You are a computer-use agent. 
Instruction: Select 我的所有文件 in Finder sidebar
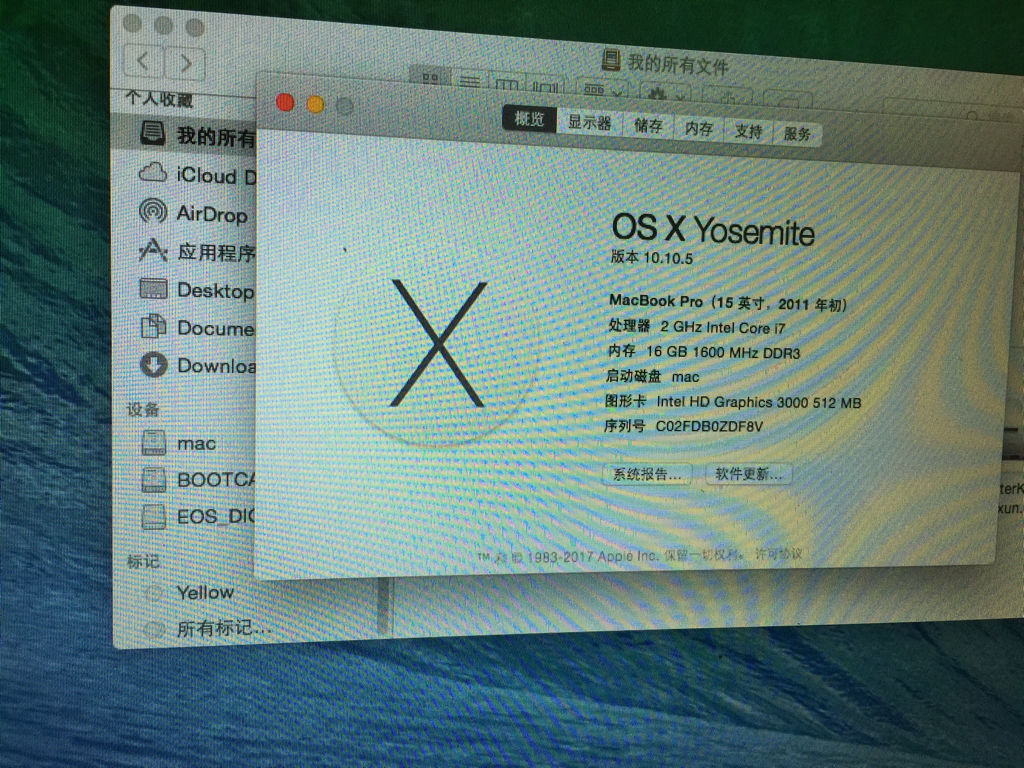[x=185, y=134]
